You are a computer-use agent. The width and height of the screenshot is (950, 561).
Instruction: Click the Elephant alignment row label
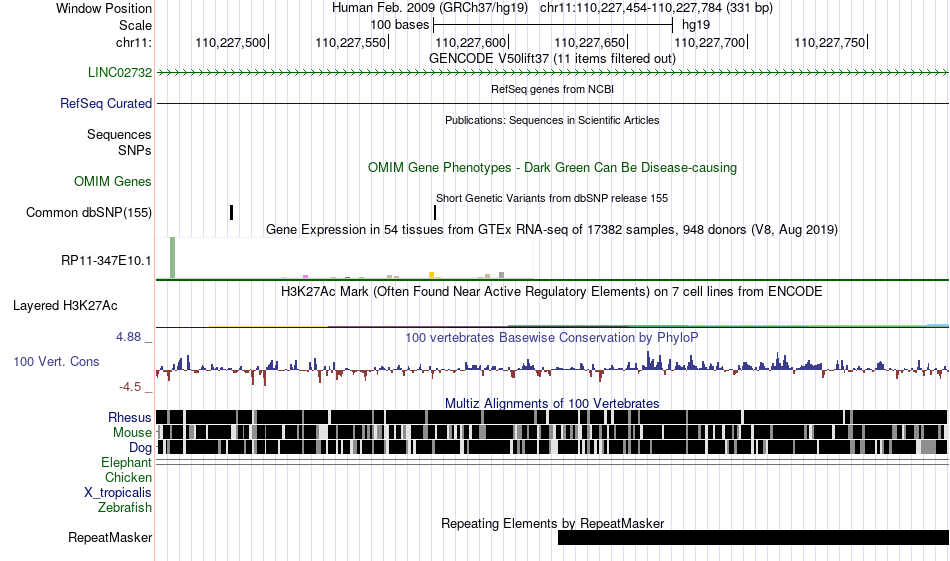click(x=127, y=463)
